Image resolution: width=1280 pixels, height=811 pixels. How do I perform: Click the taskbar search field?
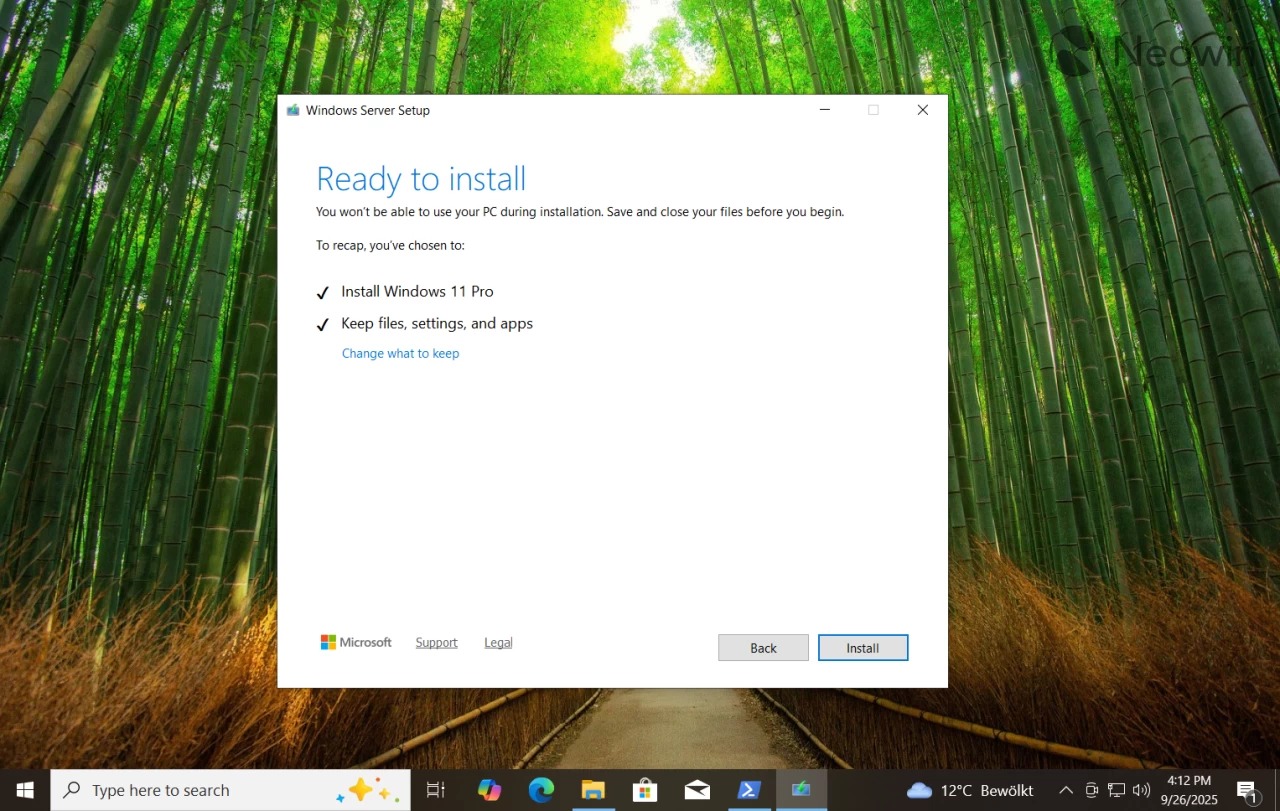[200, 790]
